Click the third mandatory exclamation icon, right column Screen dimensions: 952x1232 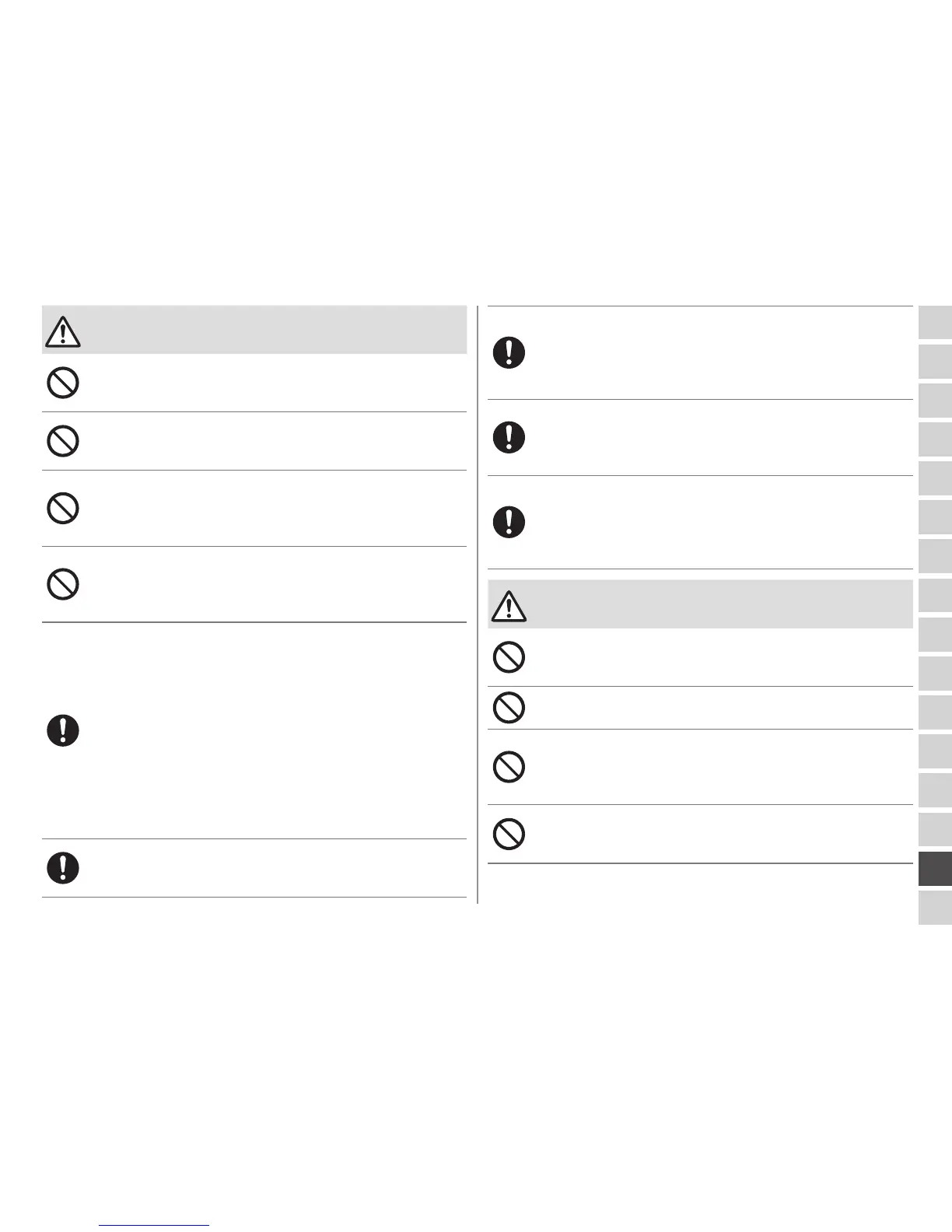click(509, 521)
